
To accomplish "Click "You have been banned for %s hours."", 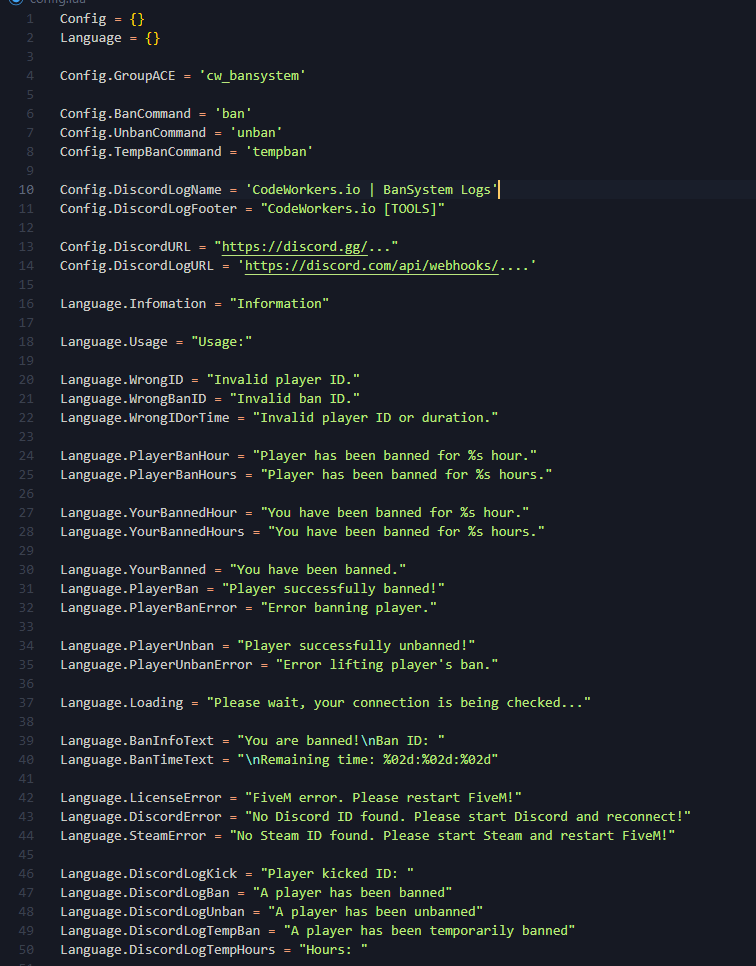I will [407, 532].
